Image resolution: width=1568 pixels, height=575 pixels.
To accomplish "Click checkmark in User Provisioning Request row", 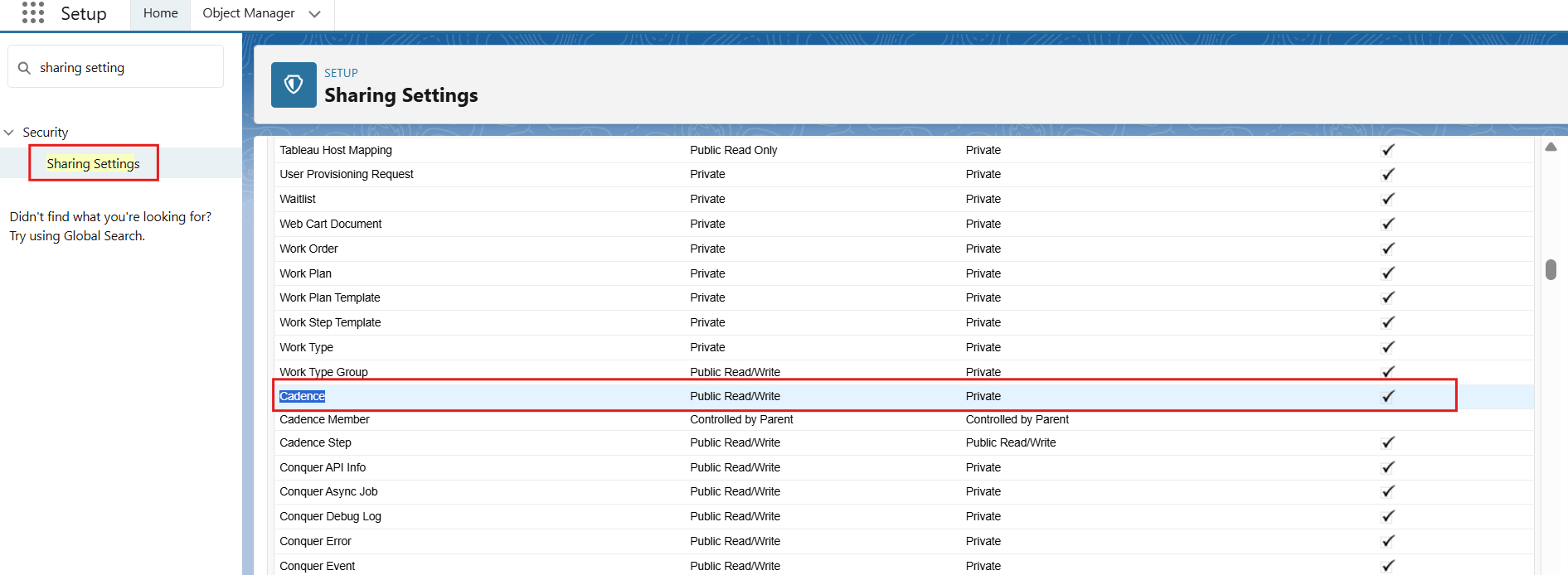I will 1387,174.
